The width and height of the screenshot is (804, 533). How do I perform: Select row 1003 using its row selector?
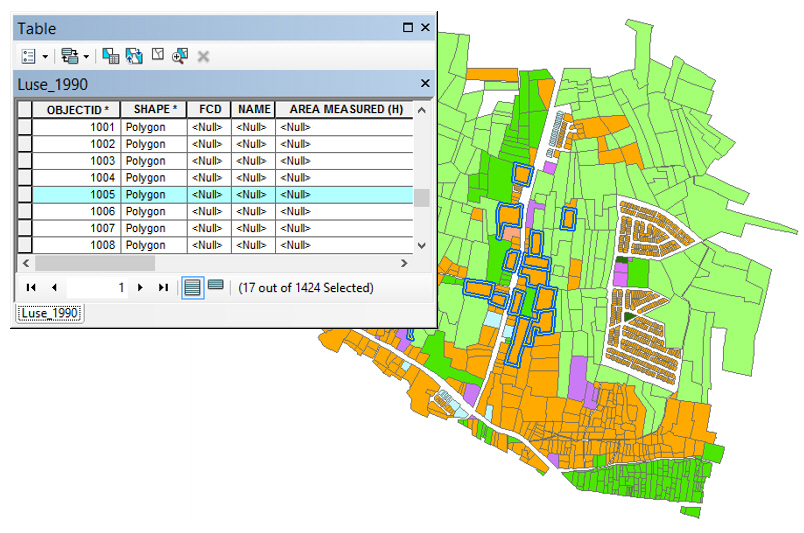[x=25, y=161]
